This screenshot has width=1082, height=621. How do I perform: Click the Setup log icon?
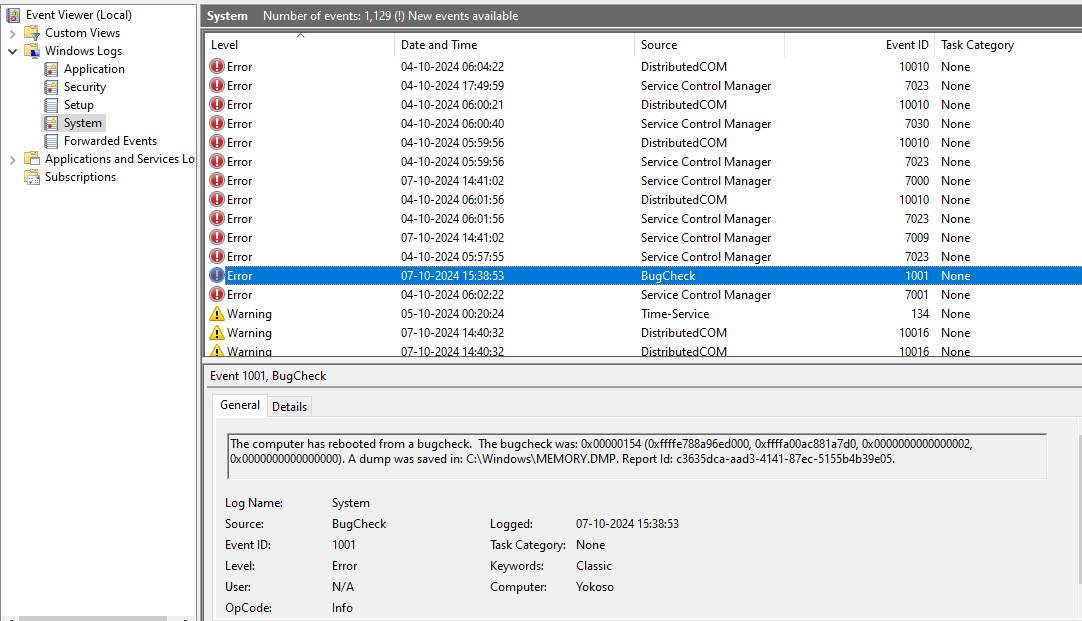tap(51, 105)
